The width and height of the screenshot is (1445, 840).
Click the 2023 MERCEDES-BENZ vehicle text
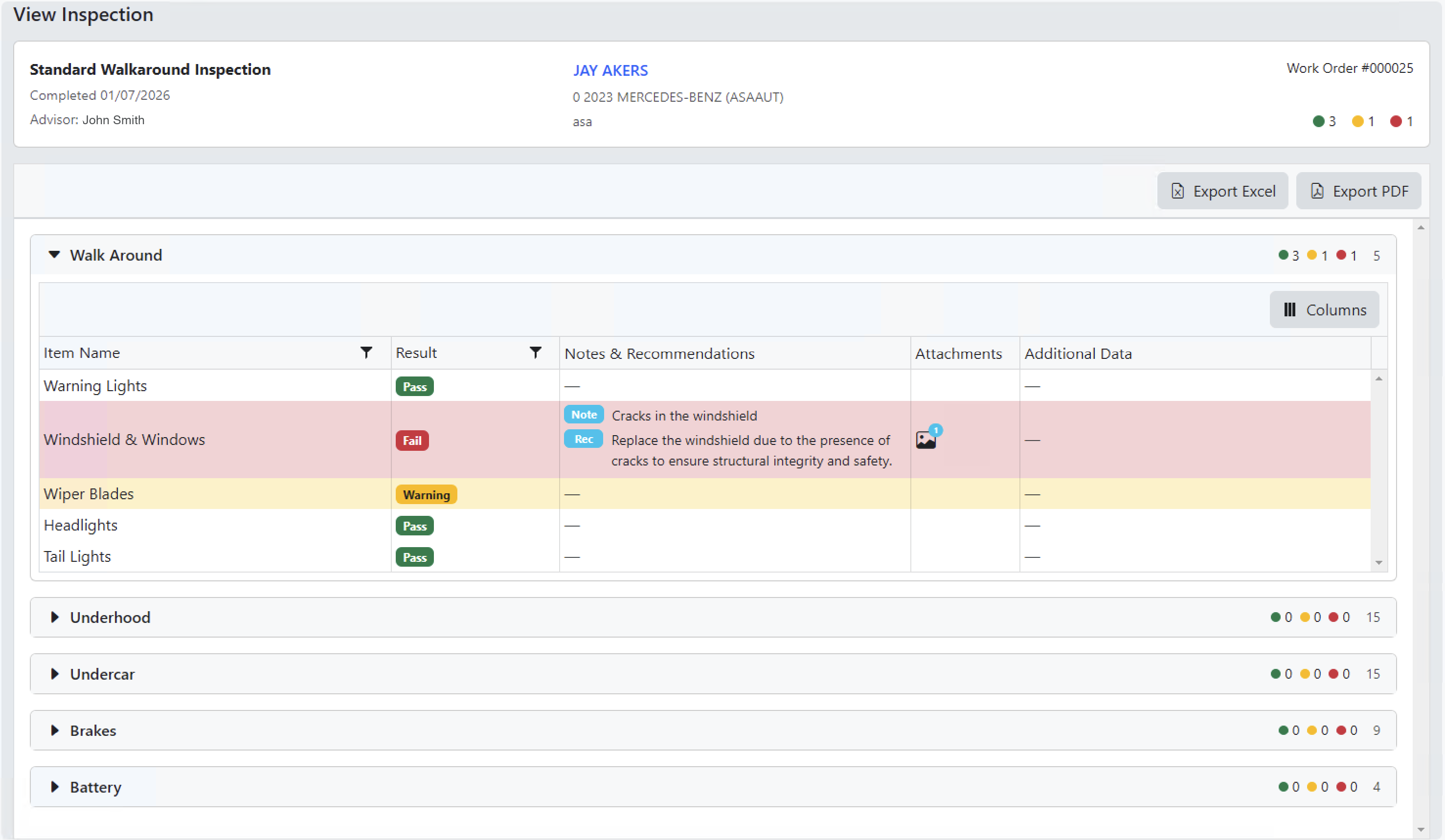tap(678, 97)
